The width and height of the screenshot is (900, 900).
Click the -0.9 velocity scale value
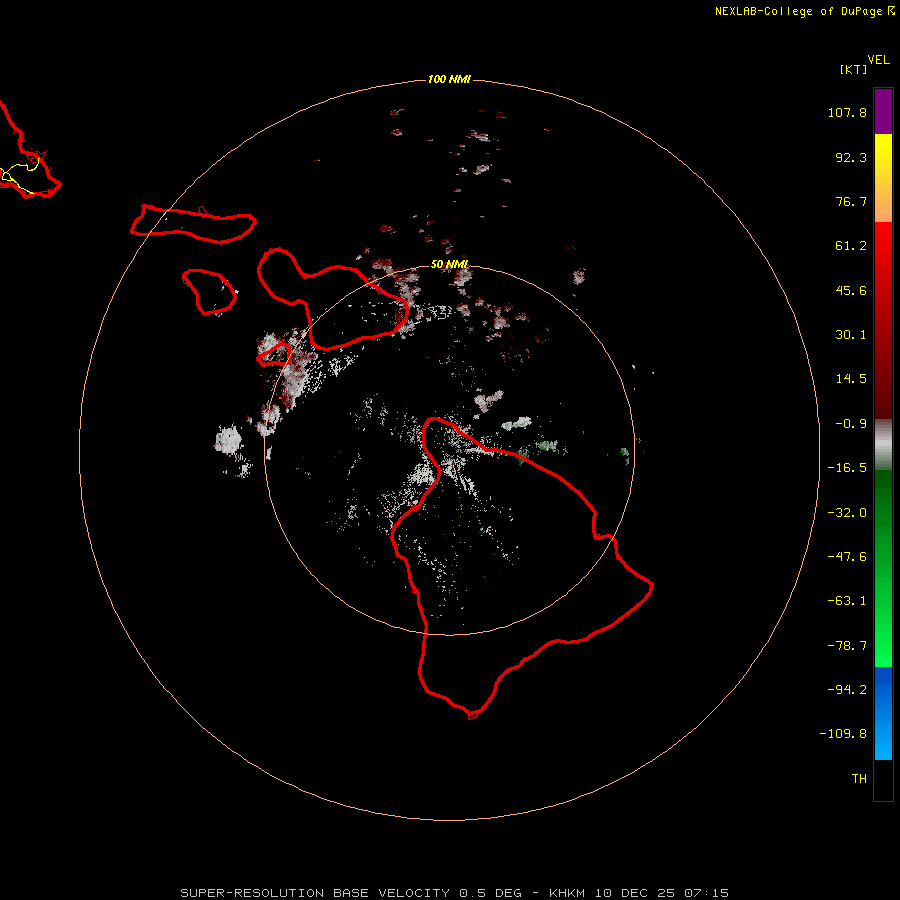click(851, 424)
